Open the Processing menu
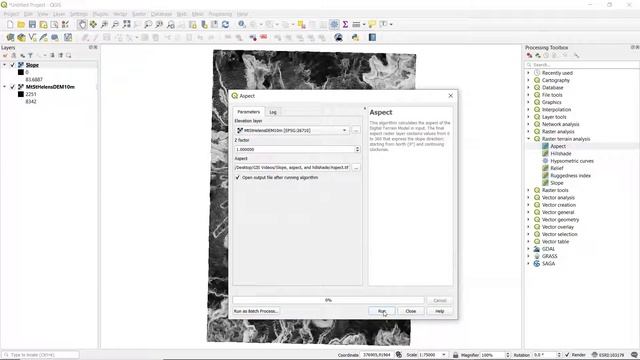This screenshot has width=640, height=360. point(220,14)
